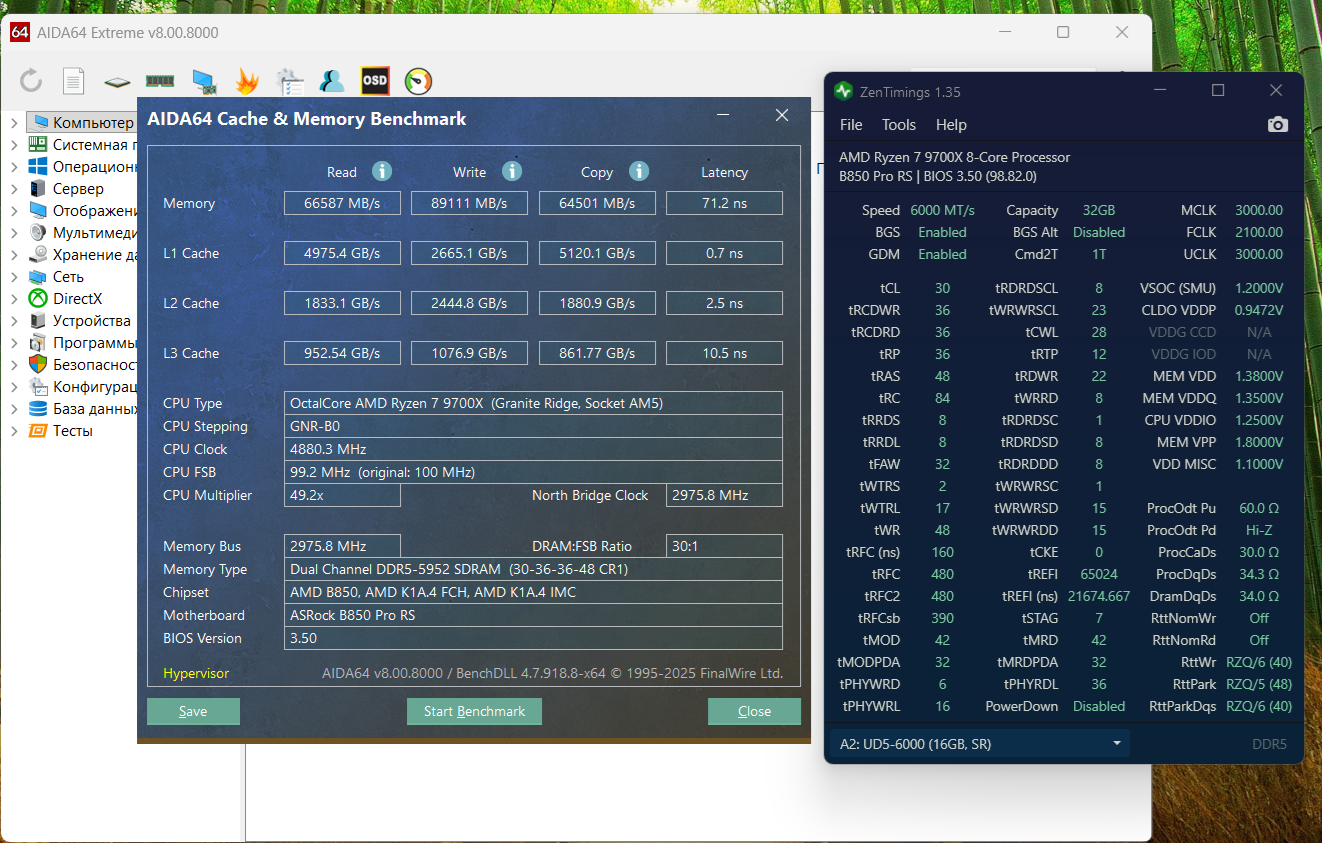Expand the Компьютер tree node
Image resolution: width=1322 pixels, height=843 pixels.
point(14,122)
